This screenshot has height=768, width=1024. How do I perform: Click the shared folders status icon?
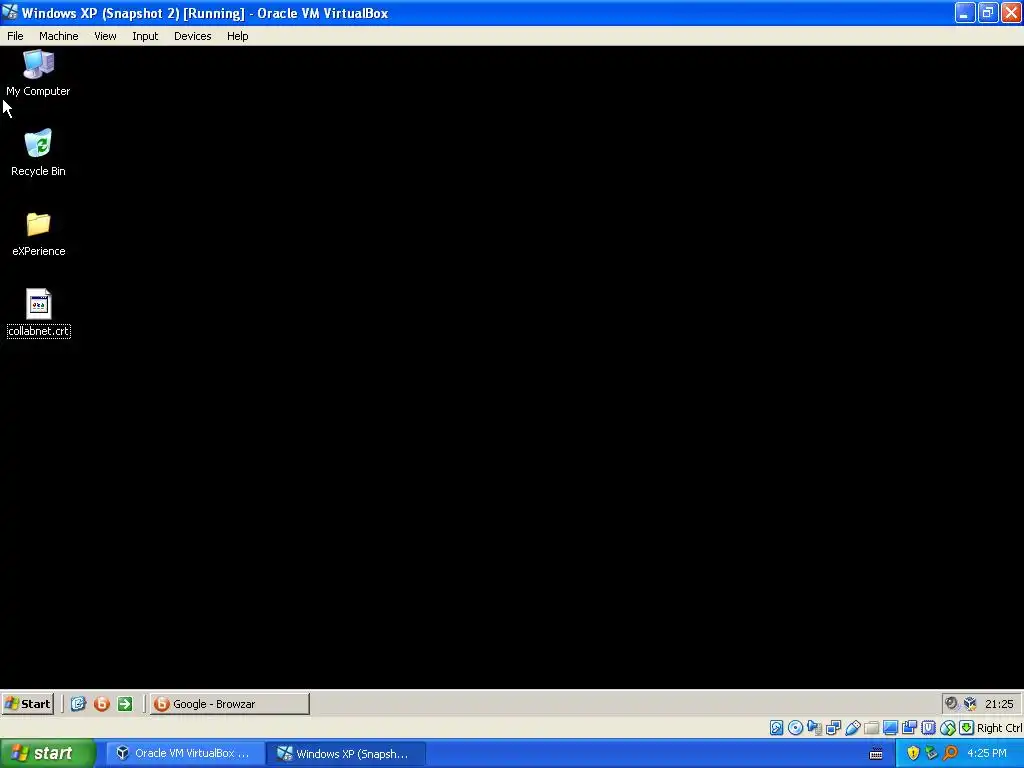coord(872,728)
